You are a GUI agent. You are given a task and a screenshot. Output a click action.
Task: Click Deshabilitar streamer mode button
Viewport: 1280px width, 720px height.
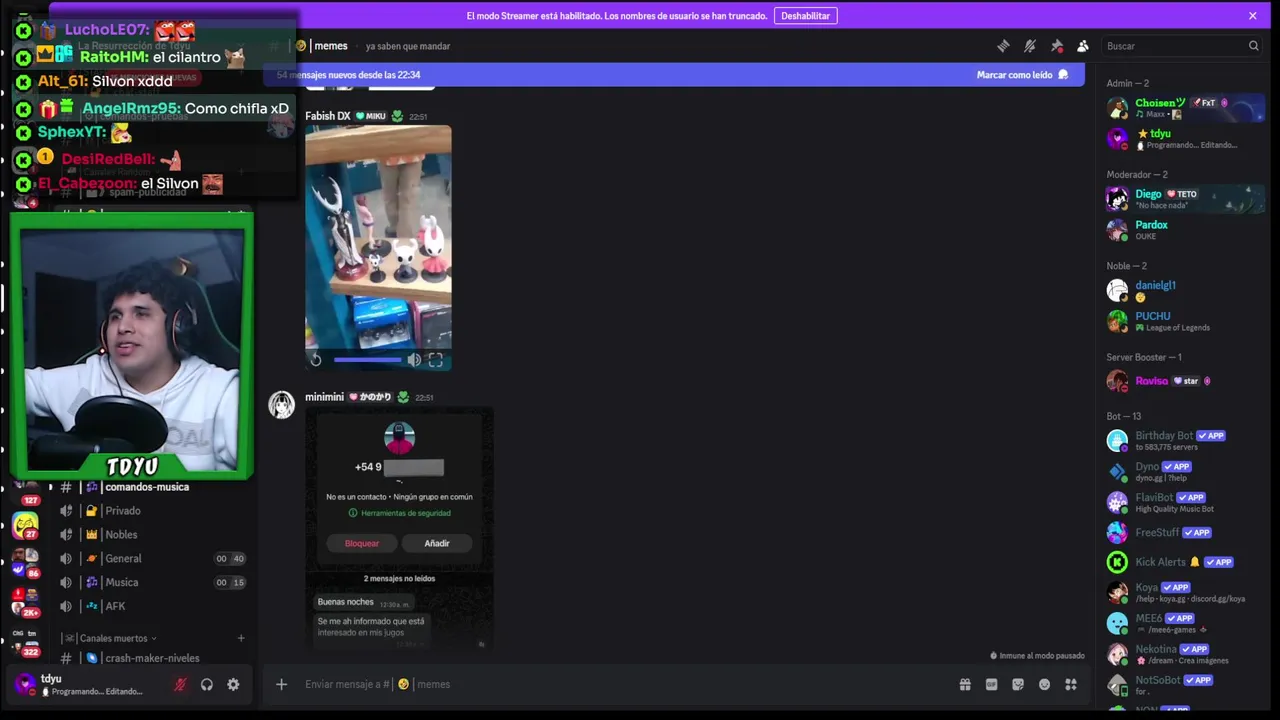(805, 16)
